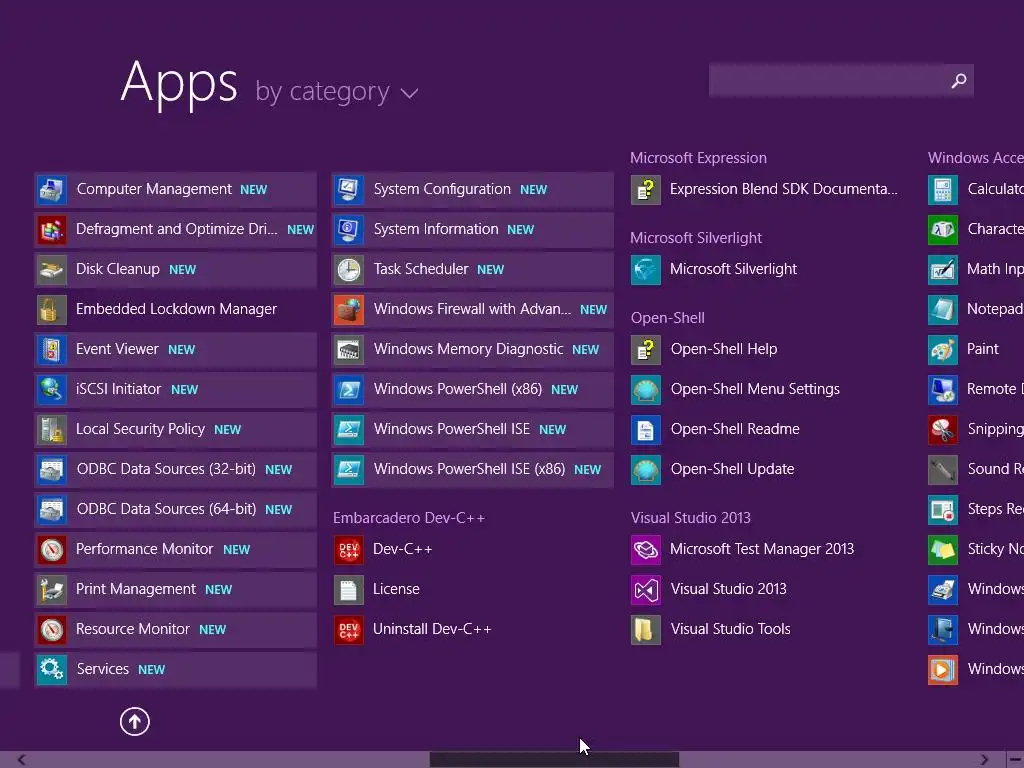
Task: Click the up-arrow back to Start button
Action: coord(135,722)
